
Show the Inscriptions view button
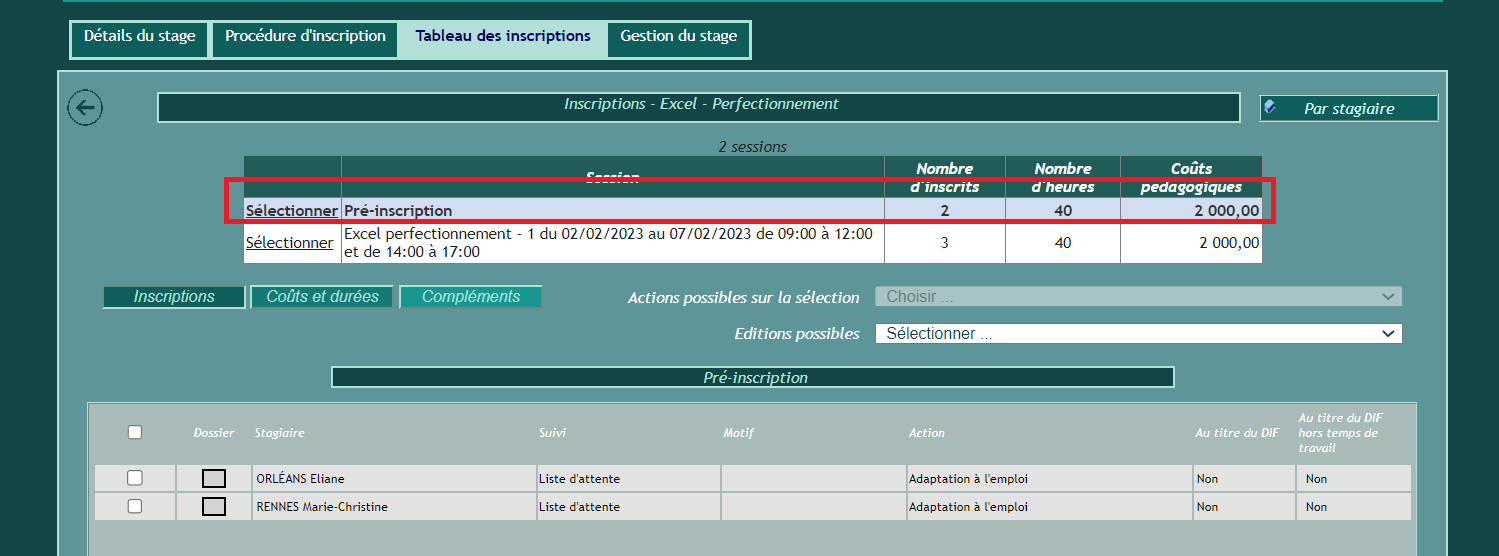pos(174,297)
